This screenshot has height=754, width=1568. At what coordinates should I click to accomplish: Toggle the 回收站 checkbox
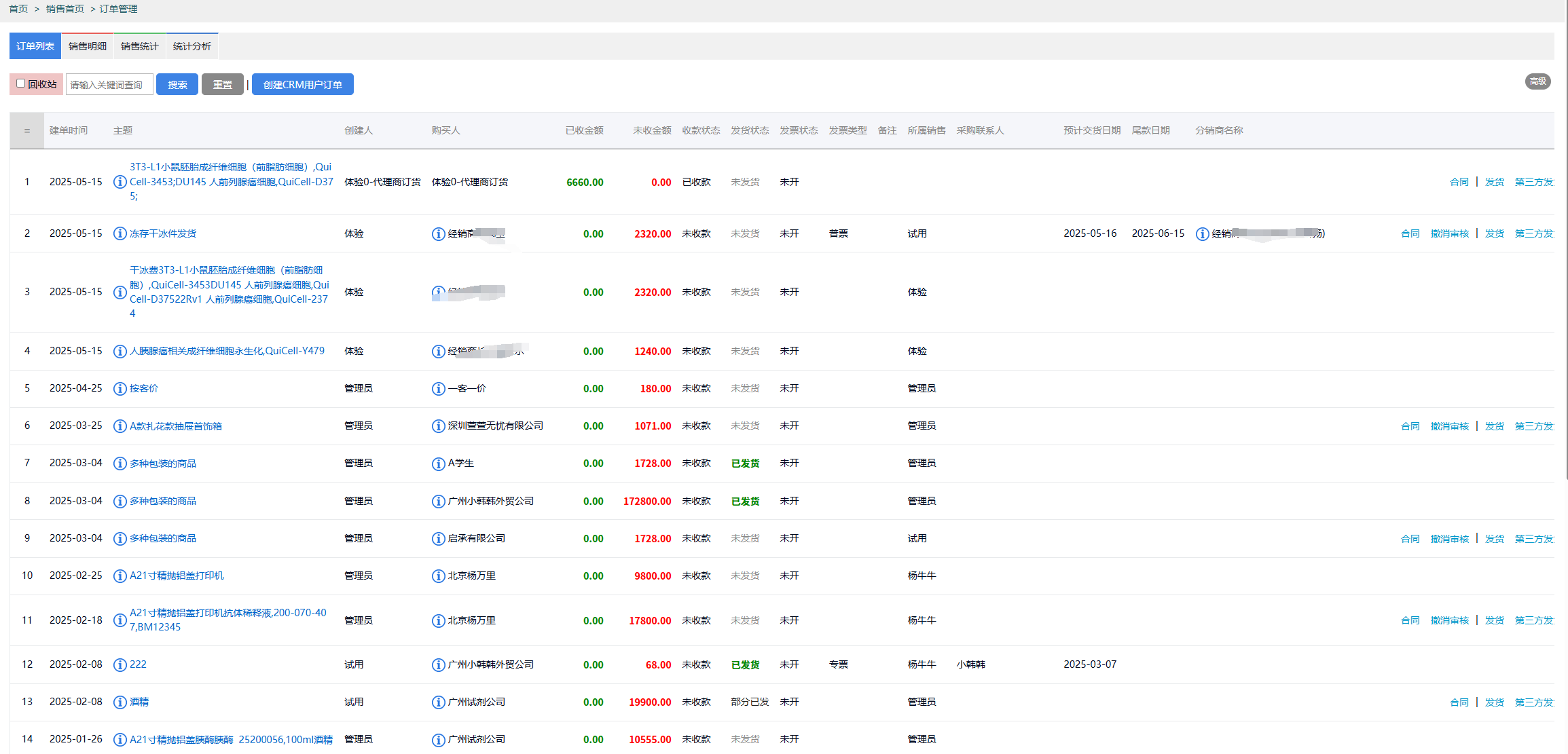click(21, 83)
